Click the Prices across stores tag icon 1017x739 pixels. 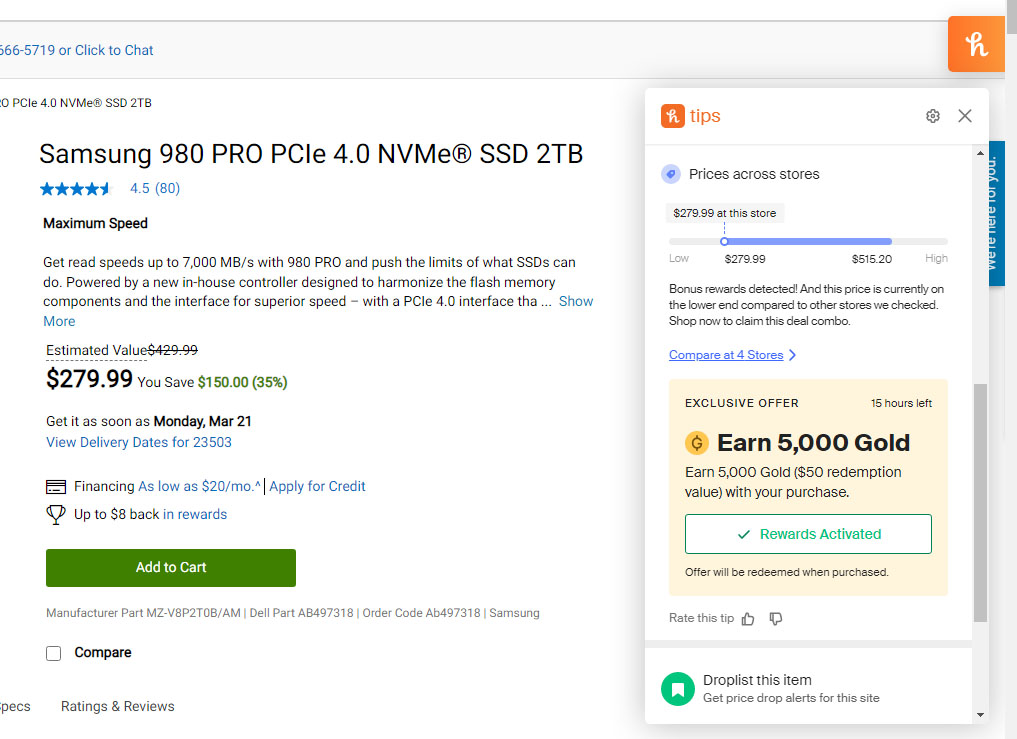(x=671, y=174)
